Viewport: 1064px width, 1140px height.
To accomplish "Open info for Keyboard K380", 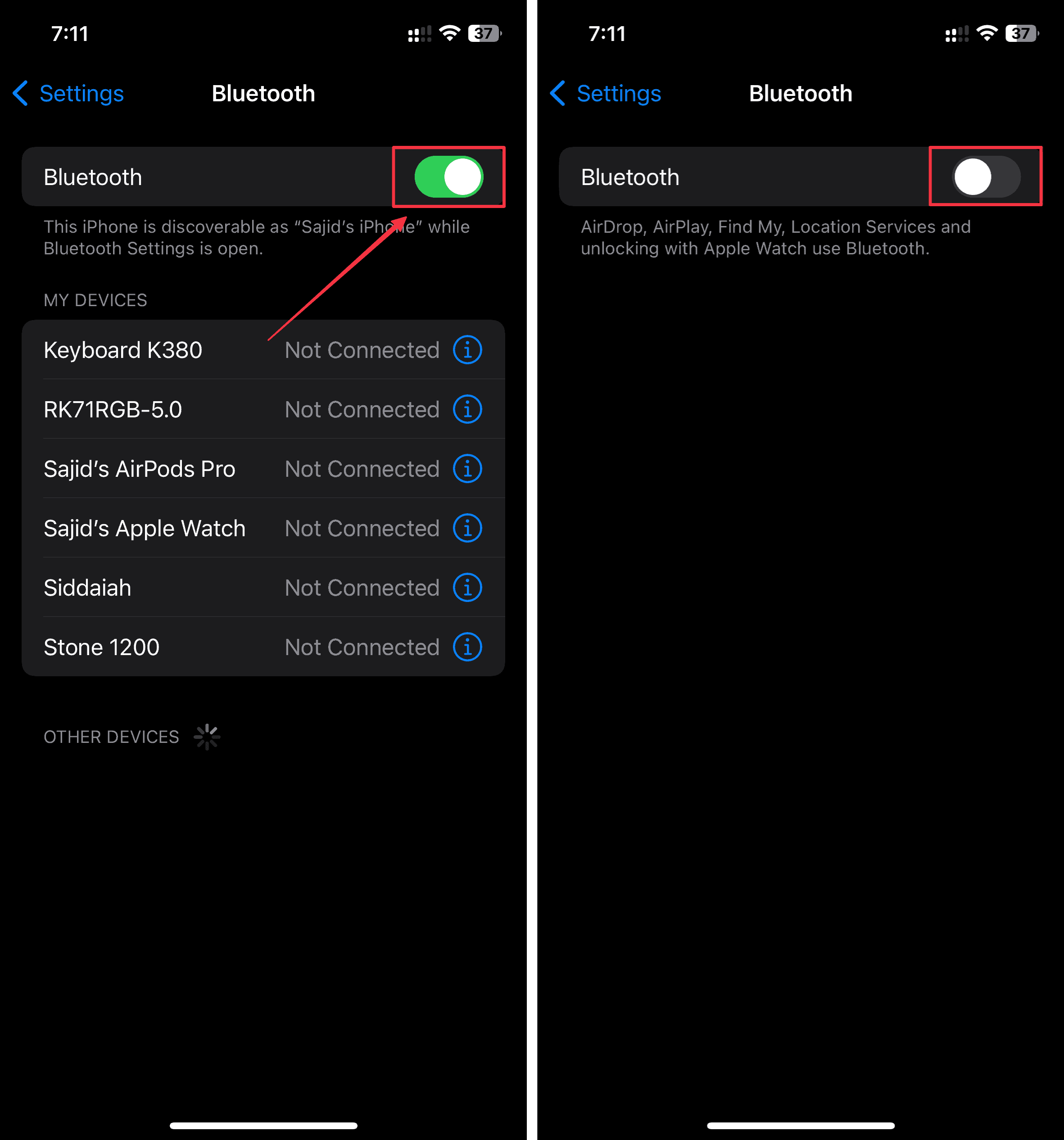I will click(x=467, y=350).
